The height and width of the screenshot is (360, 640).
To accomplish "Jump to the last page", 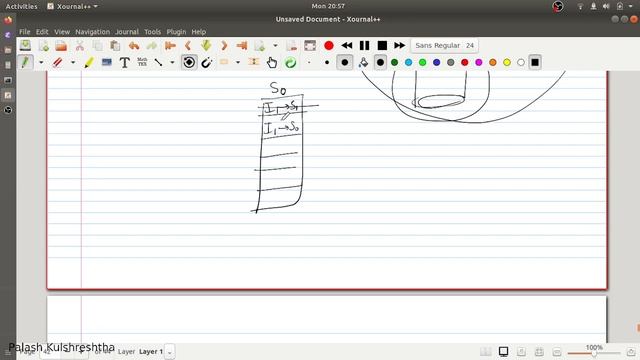I will point(242,45).
